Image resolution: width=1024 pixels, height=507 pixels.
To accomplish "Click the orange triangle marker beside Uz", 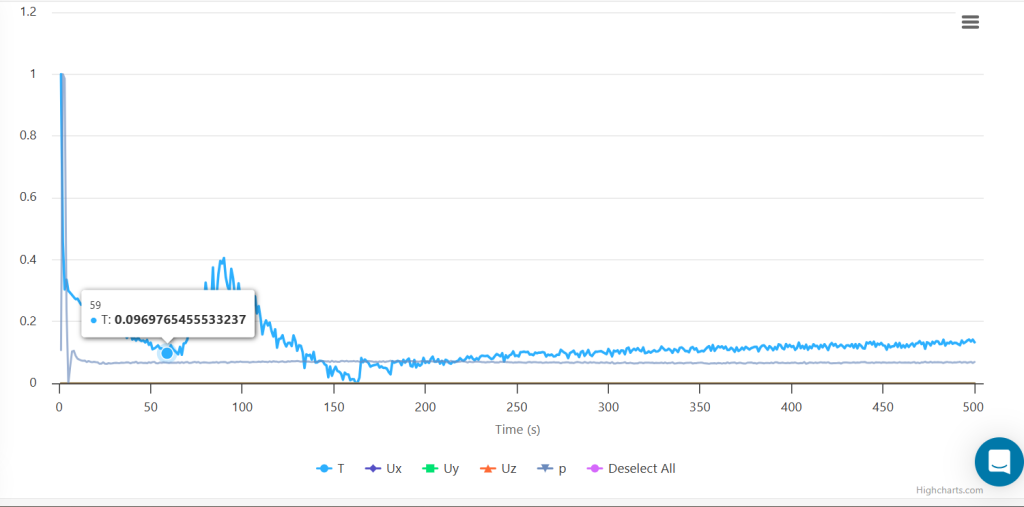I will point(486,468).
